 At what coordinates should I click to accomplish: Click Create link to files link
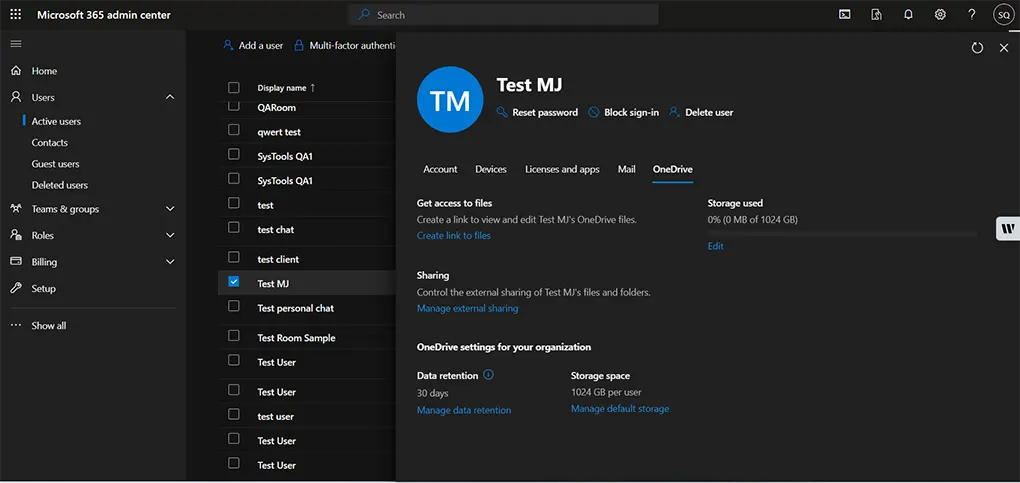pos(453,236)
